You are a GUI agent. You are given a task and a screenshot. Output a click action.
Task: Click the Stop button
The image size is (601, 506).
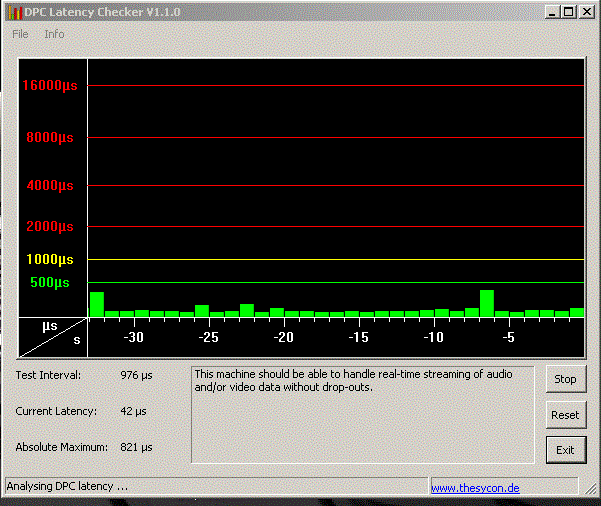566,379
